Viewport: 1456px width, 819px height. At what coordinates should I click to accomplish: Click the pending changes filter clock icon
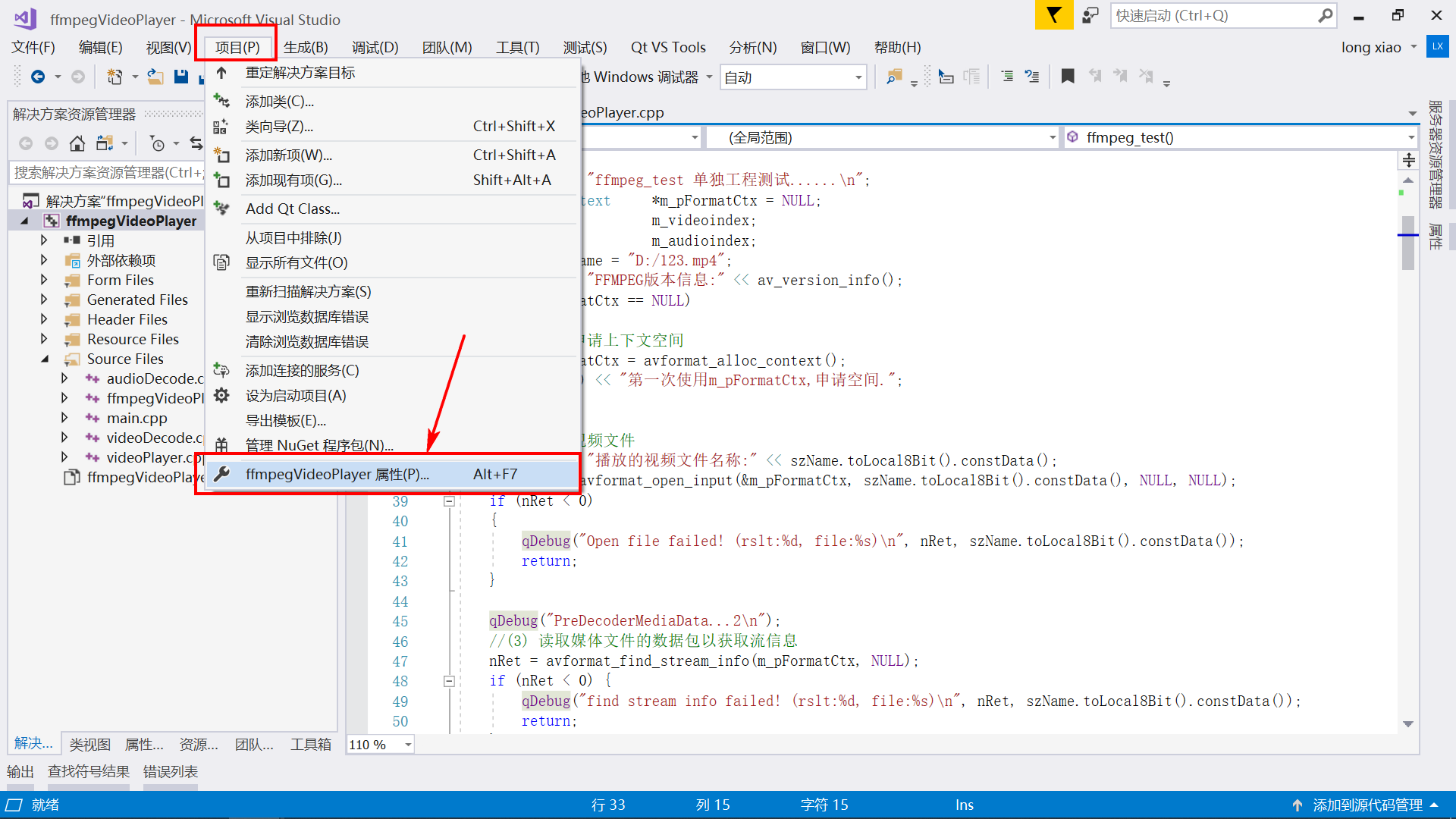coord(157,143)
